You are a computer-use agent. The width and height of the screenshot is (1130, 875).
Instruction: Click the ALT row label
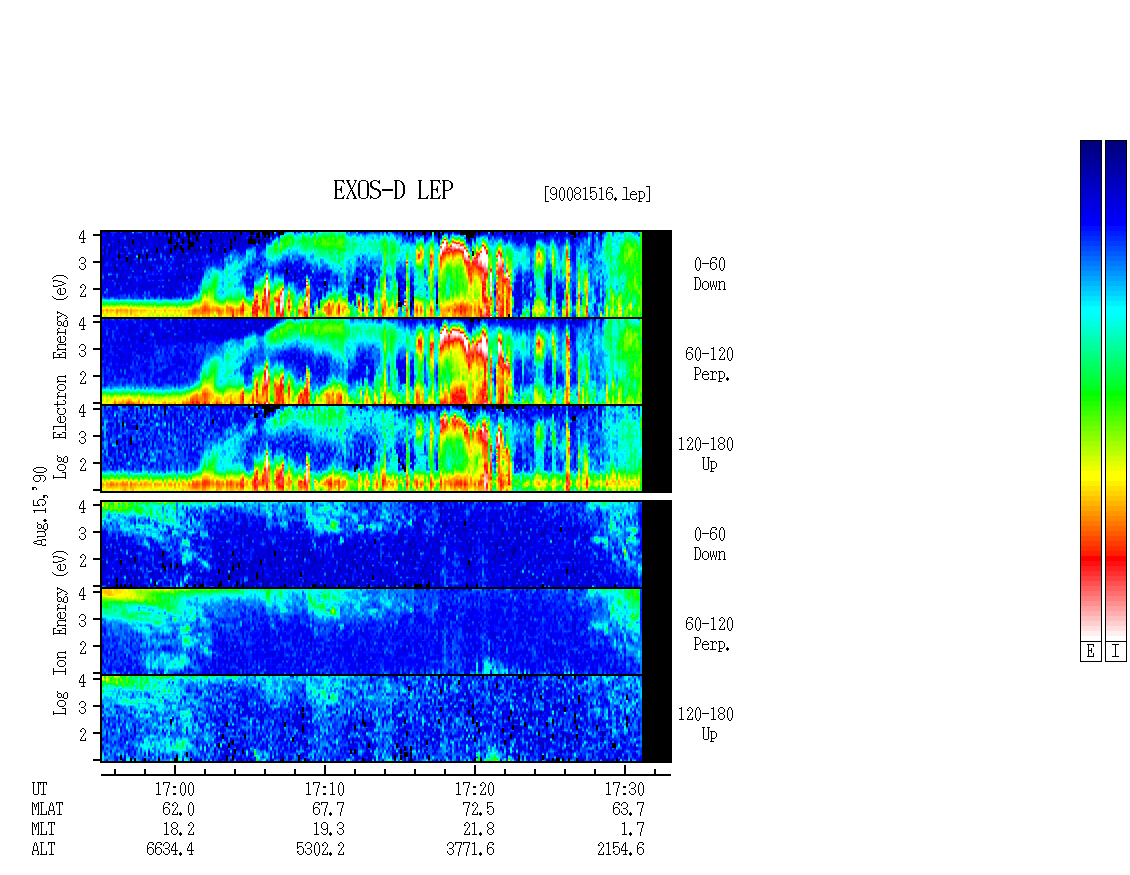(x=43, y=849)
